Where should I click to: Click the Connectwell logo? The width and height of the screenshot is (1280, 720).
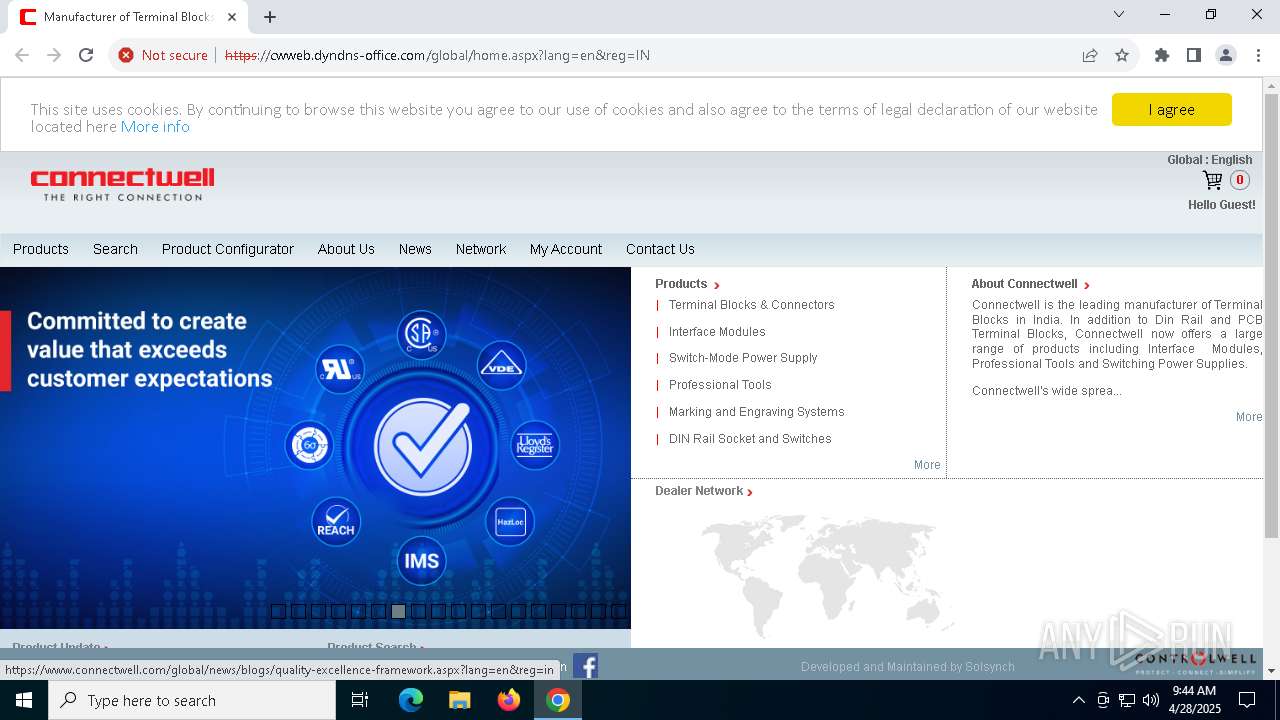tap(122, 184)
